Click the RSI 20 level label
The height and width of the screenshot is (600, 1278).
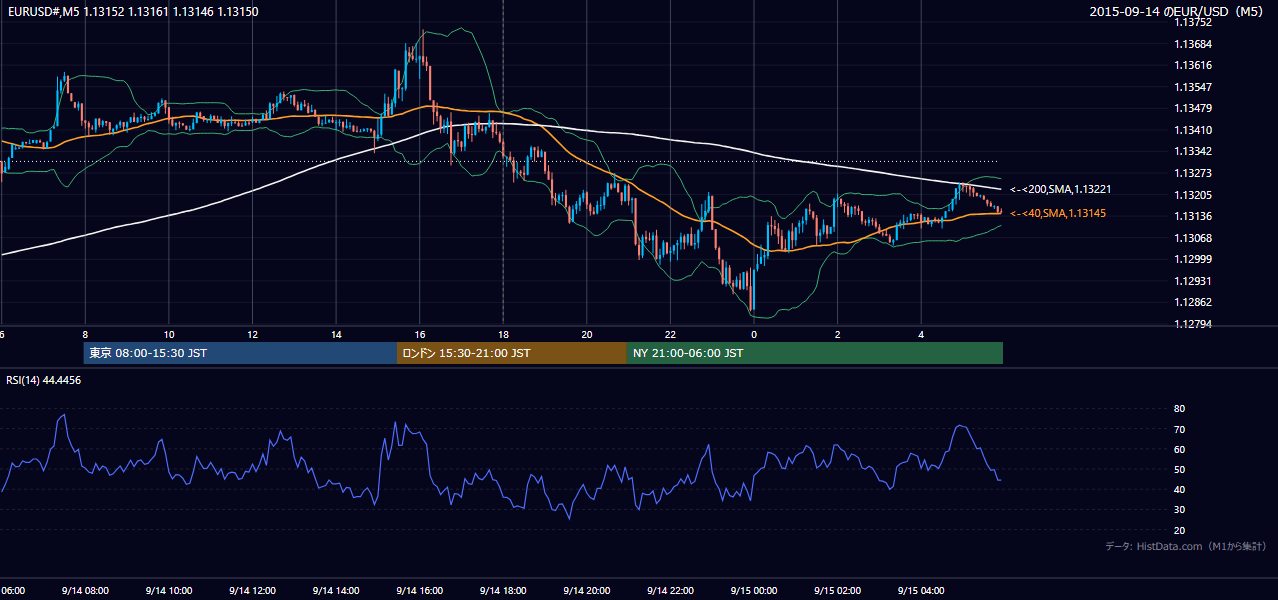point(1179,530)
